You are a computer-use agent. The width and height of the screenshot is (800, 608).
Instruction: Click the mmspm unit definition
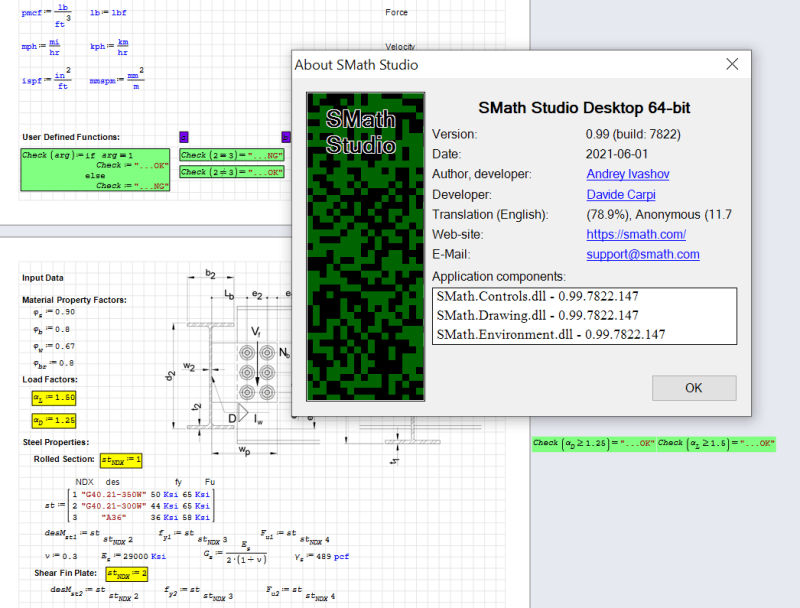coord(117,79)
